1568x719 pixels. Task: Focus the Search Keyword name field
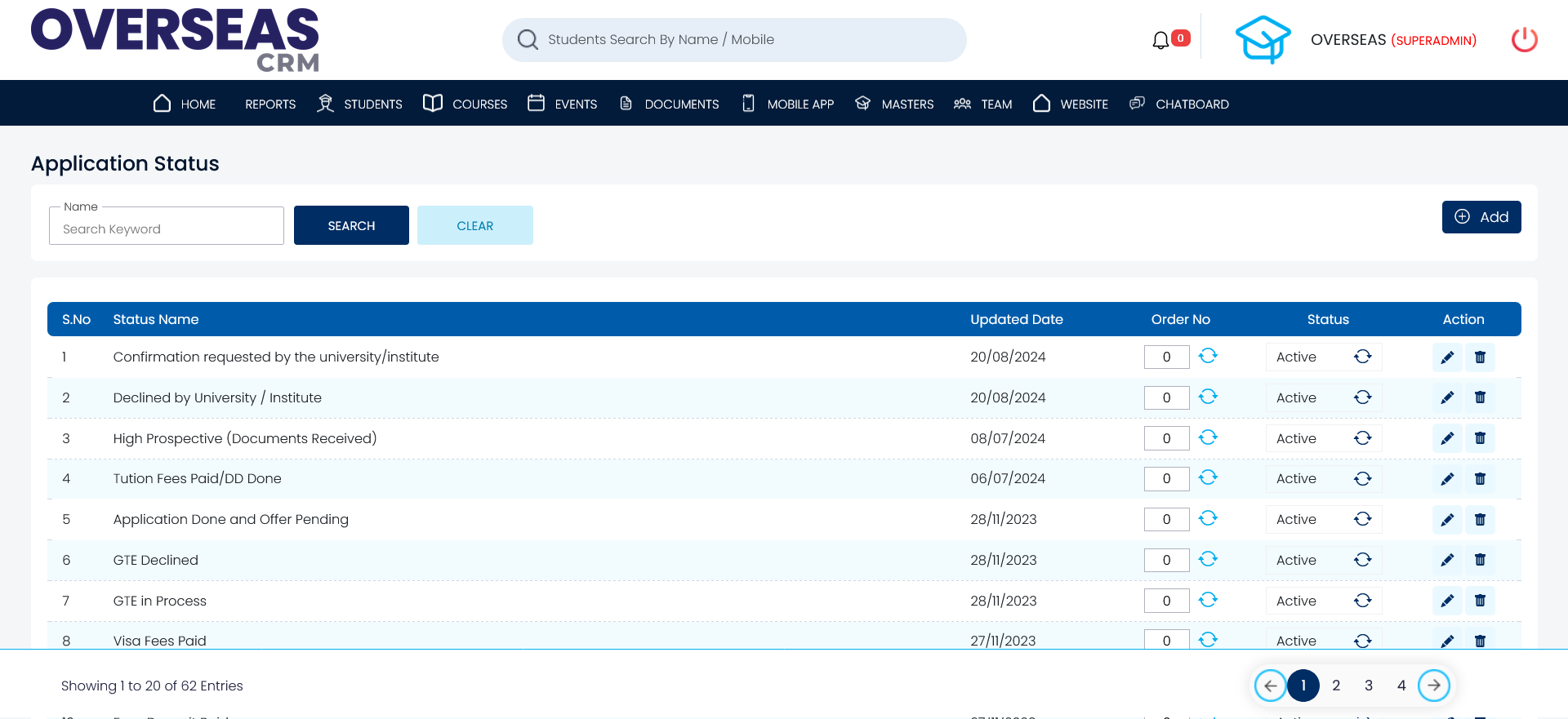point(167,229)
